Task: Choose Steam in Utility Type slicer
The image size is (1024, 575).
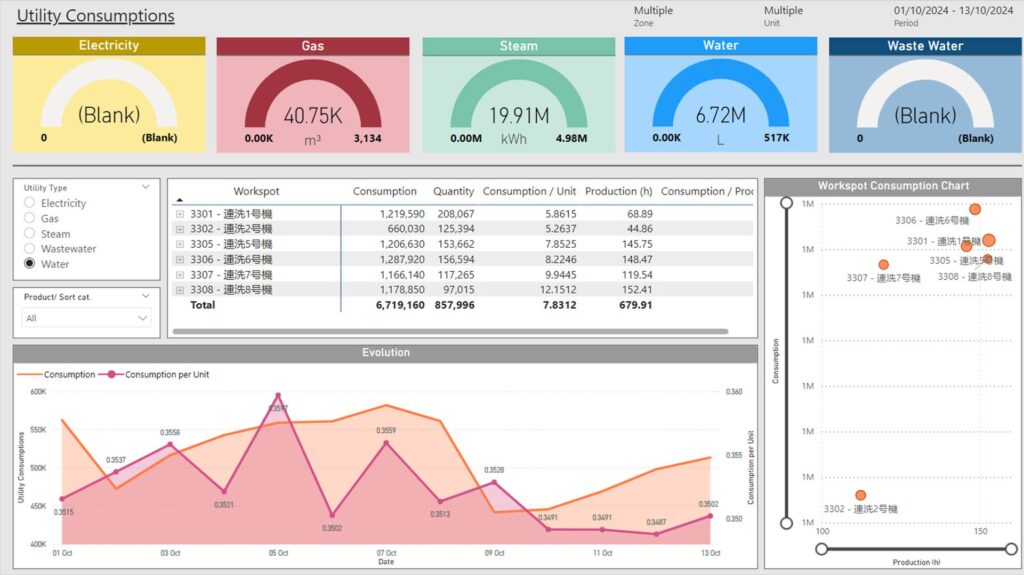Action: point(30,234)
